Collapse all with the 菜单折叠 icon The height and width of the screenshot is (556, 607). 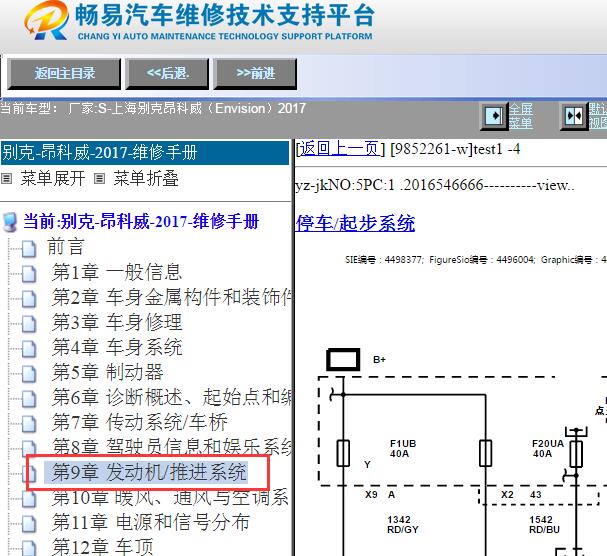[99, 178]
